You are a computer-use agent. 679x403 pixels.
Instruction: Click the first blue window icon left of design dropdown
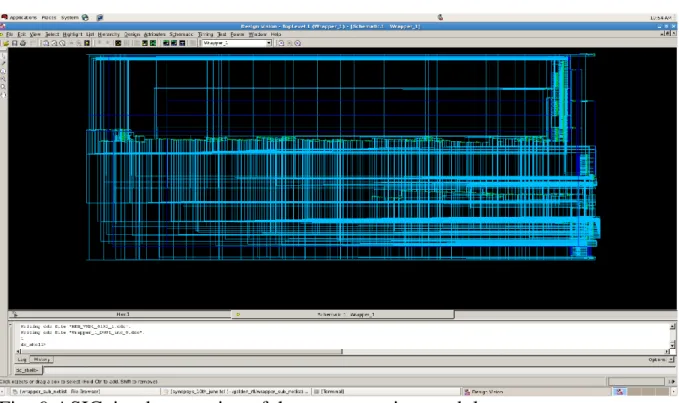166,43
